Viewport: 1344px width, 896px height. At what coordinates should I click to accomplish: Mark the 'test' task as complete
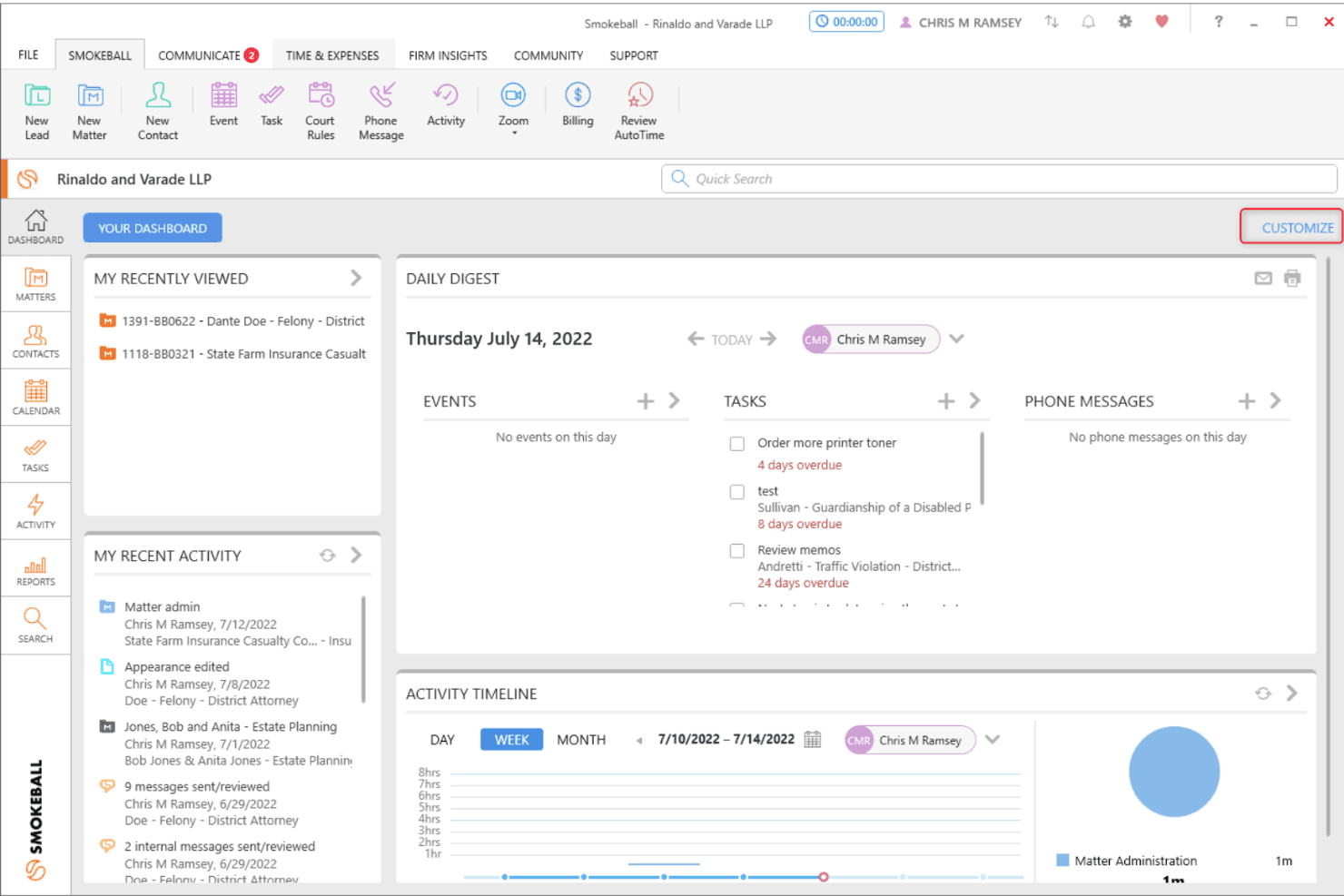[737, 492]
